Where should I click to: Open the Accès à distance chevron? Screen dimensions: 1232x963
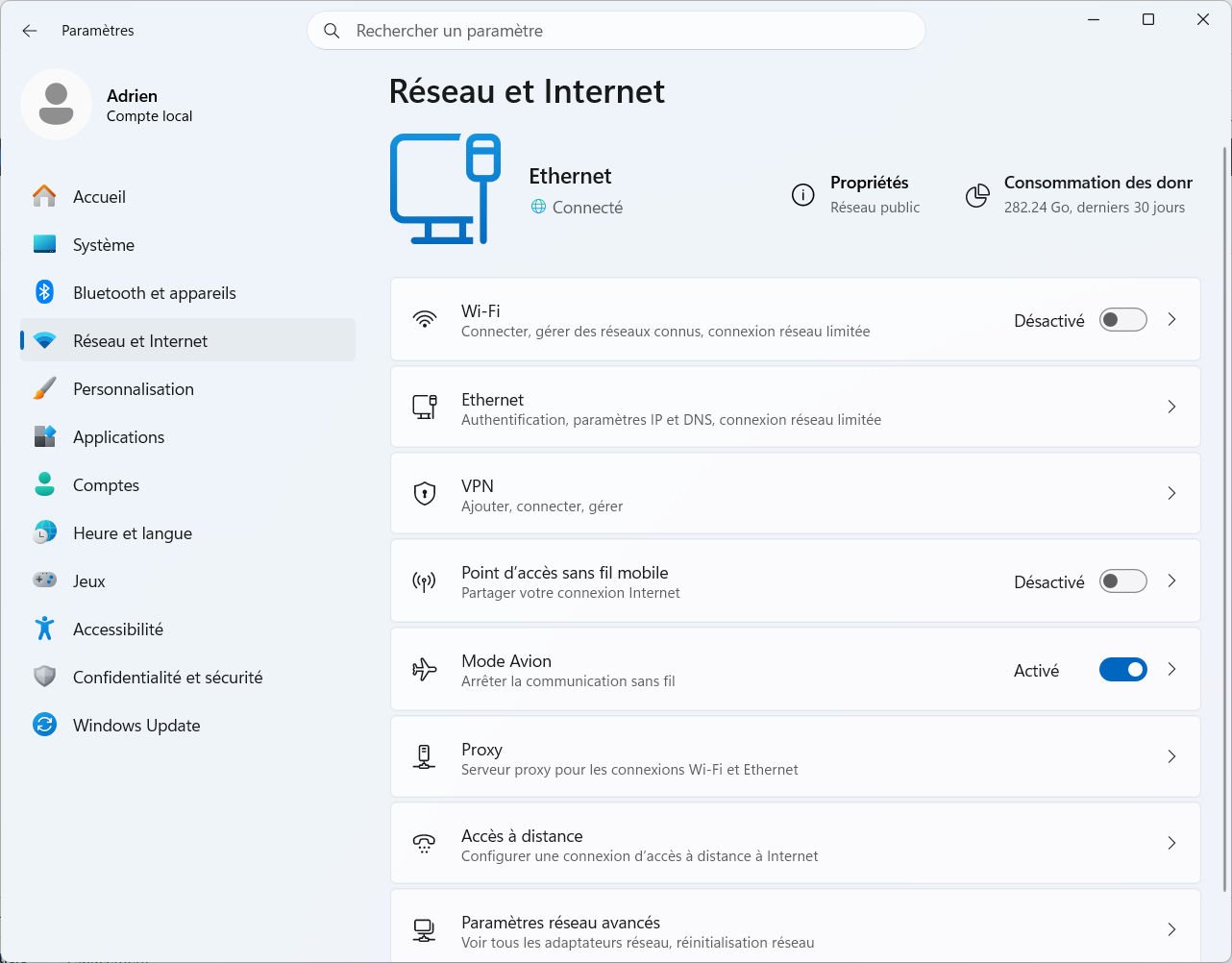(1171, 843)
